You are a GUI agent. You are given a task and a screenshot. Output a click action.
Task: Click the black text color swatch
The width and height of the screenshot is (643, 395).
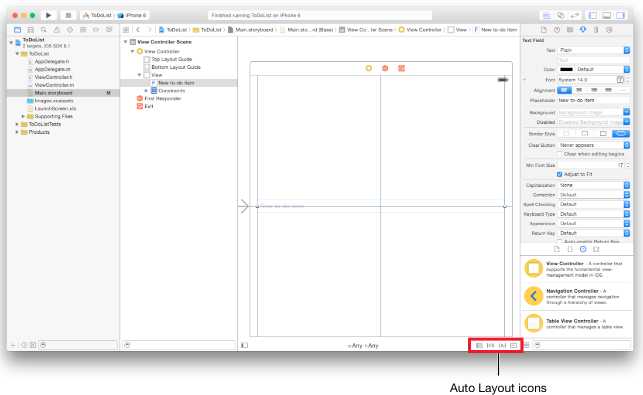pyautogui.click(x=566, y=69)
